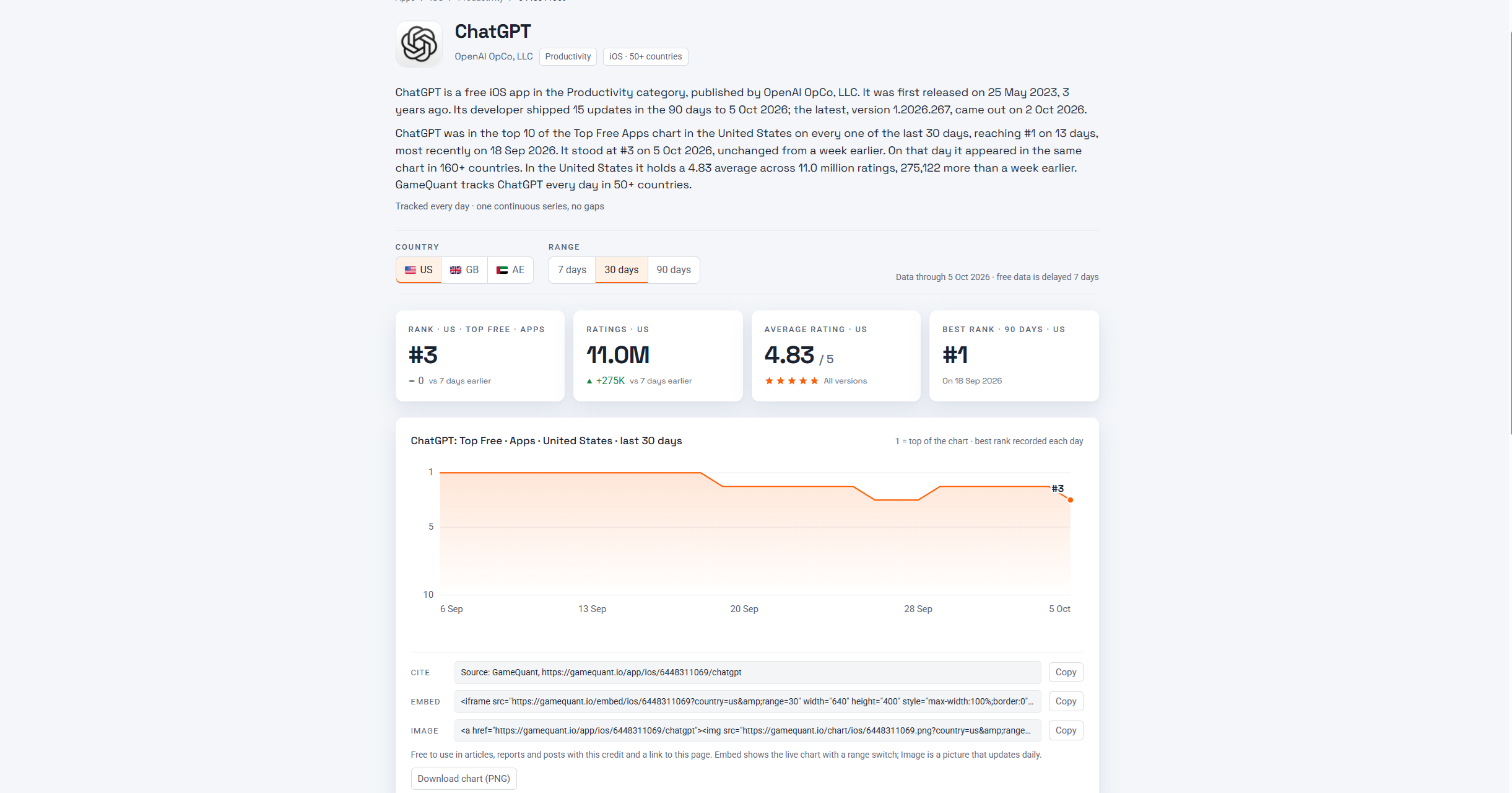
Task: Click the Cite source input field
Action: pyautogui.click(x=747, y=672)
